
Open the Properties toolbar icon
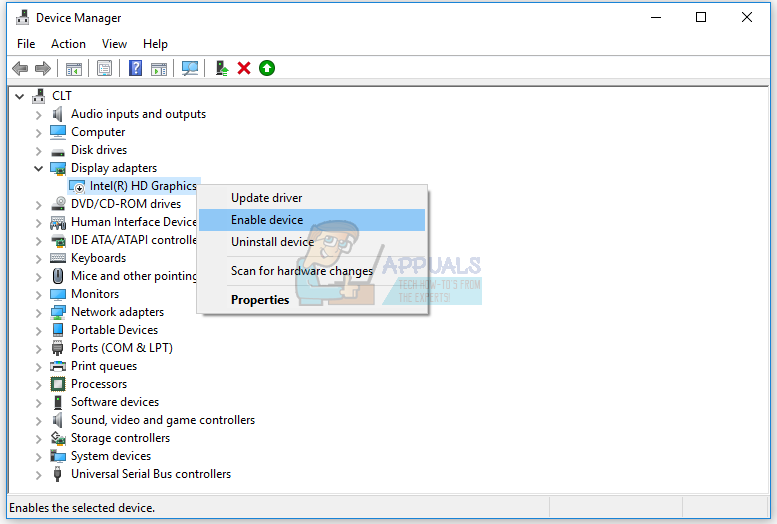[105, 68]
